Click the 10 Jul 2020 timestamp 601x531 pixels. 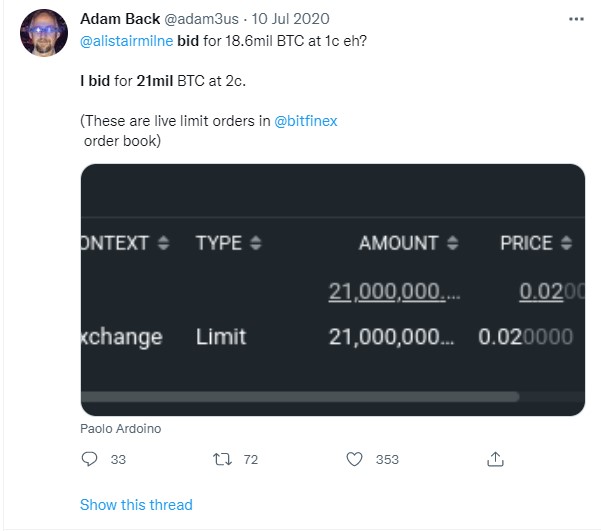(290, 19)
